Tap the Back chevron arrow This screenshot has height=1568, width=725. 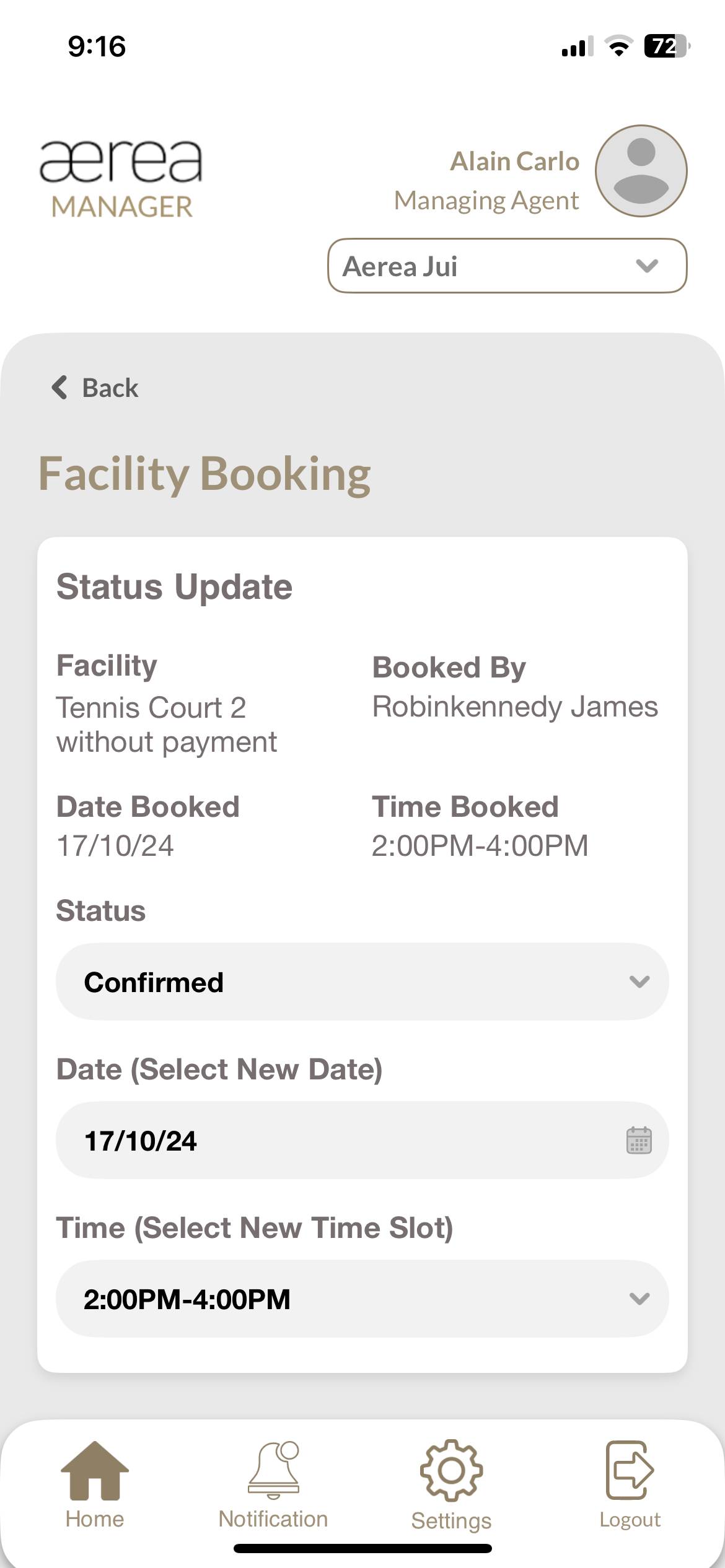tap(59, 388)
